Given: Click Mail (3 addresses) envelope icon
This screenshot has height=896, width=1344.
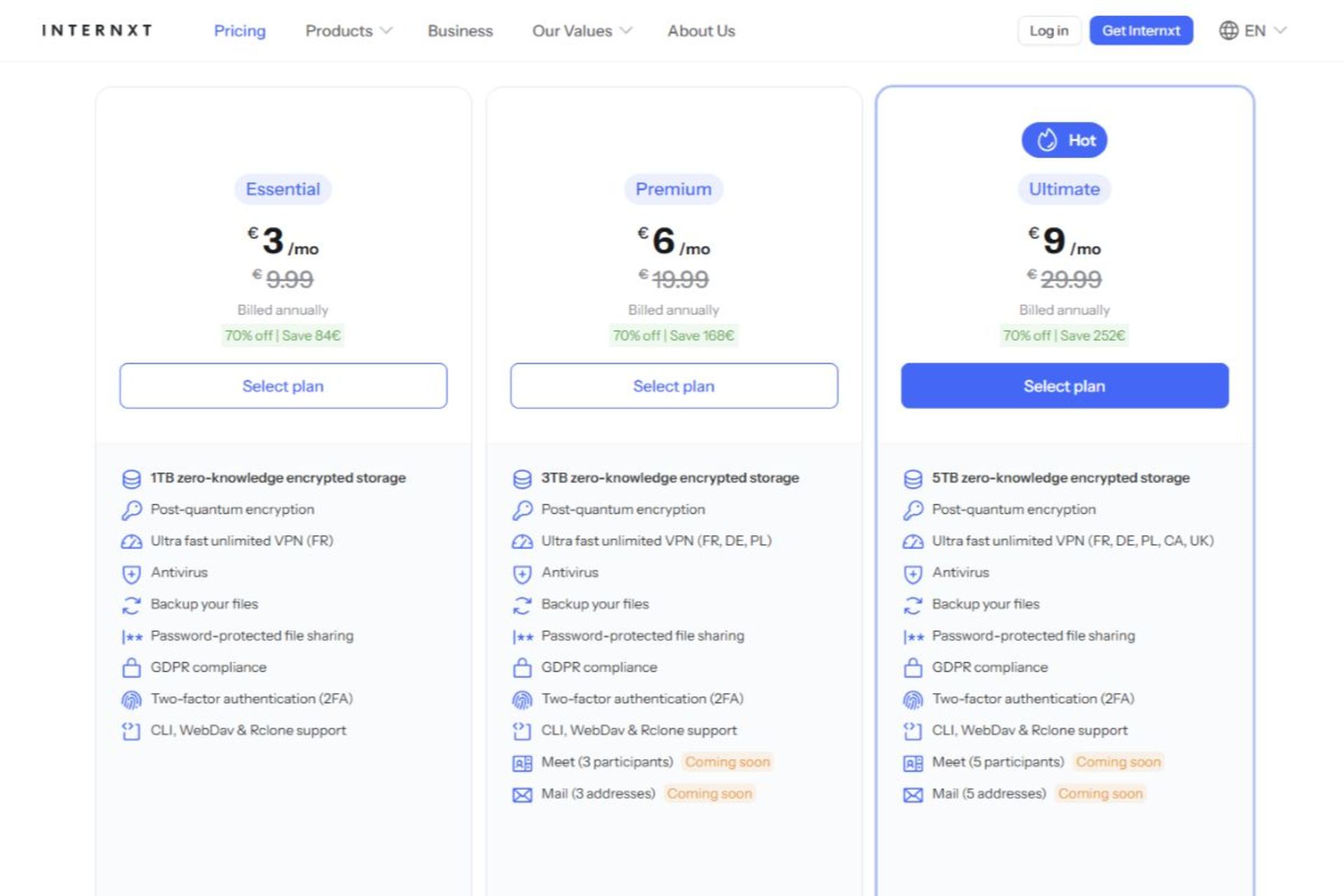Looking at the screenshot, I should [x=522, y=795].
